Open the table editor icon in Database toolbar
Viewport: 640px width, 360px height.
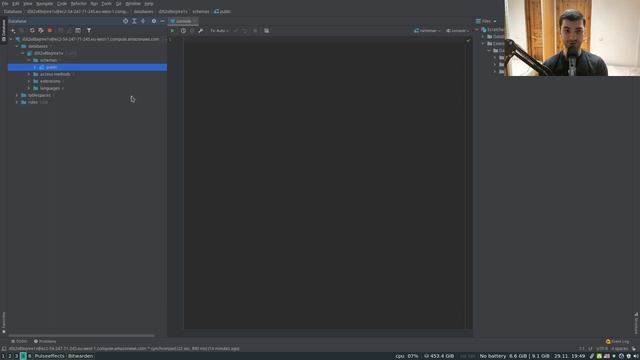click(x=78, y=31)
